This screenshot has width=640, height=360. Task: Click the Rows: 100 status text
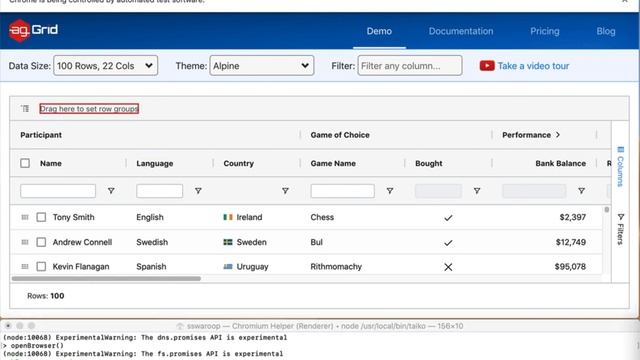click(x=46, y=296)
